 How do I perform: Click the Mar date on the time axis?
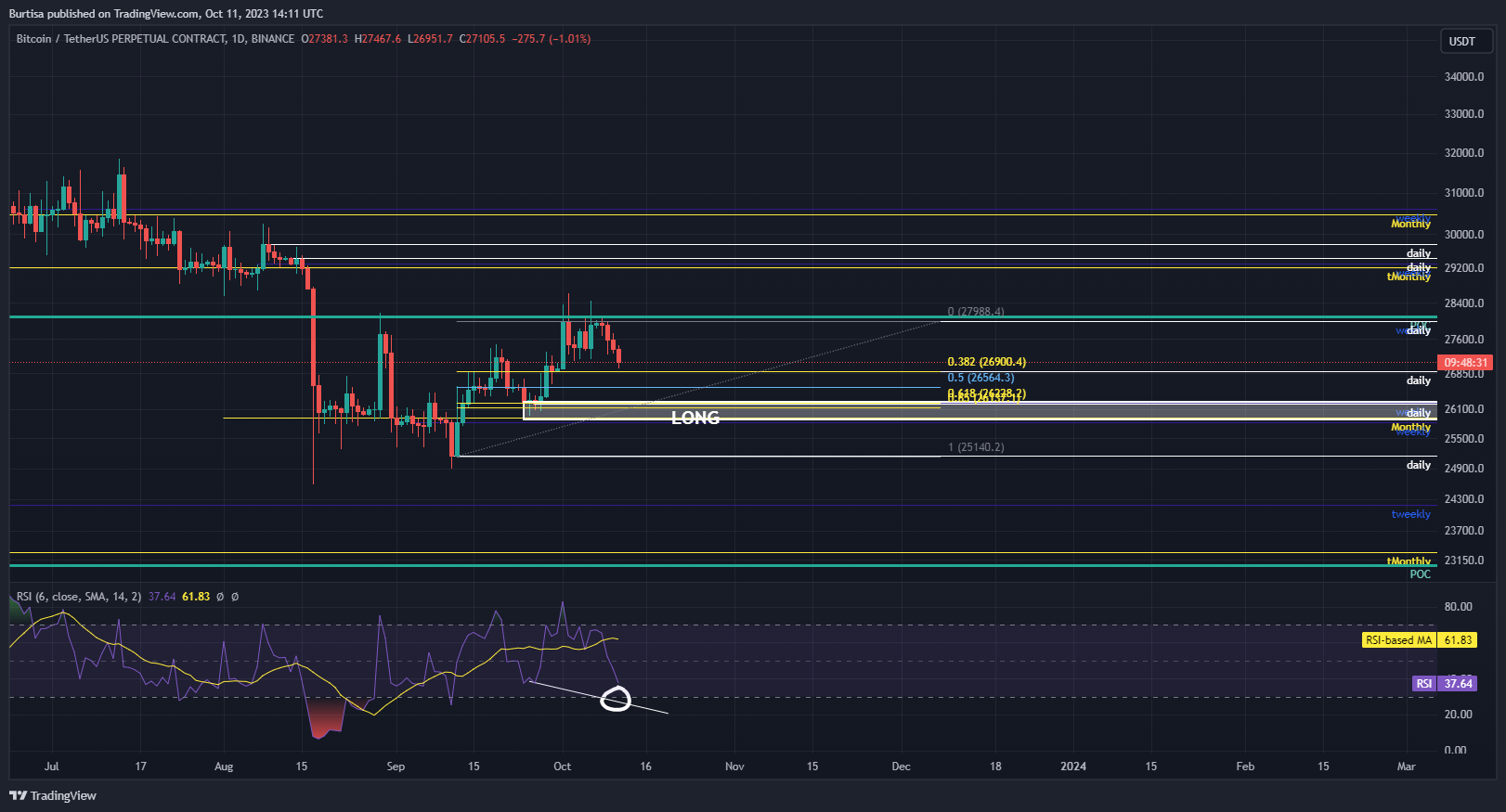pos(1407,767)
